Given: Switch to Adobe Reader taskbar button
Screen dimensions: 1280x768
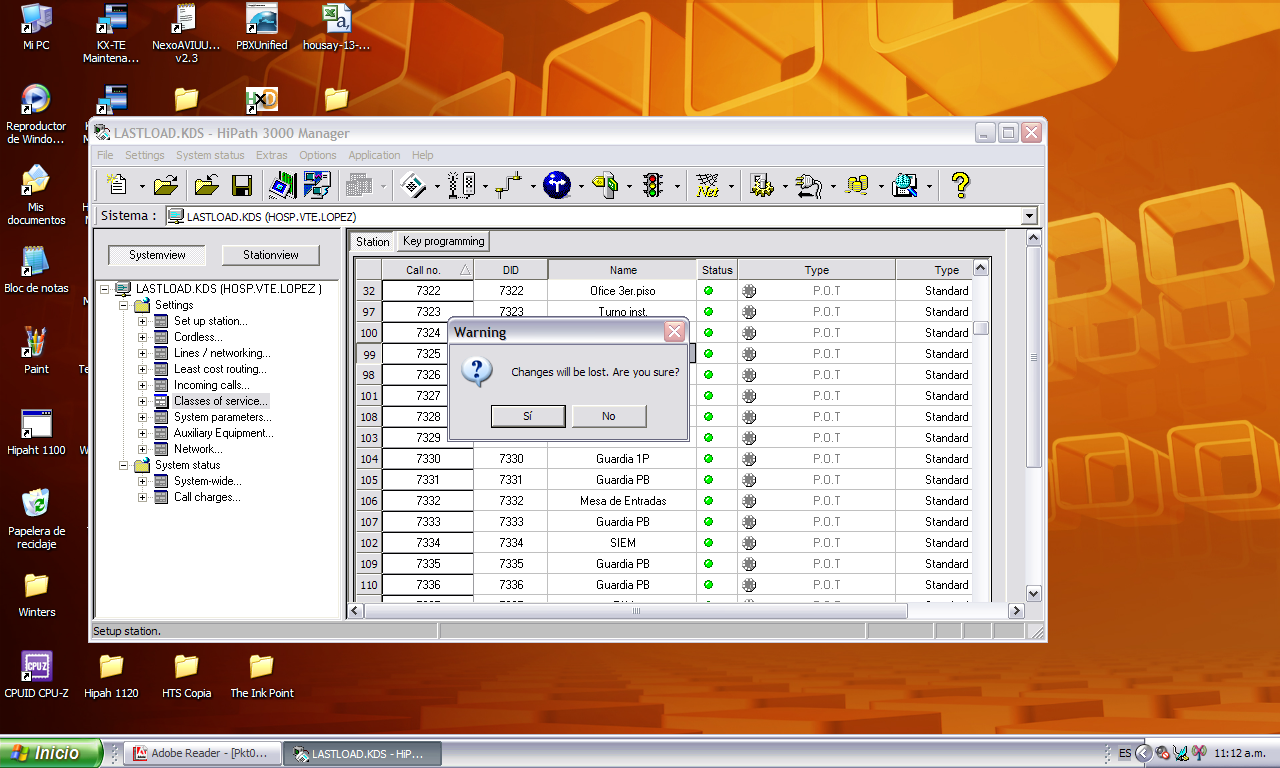Looking at the screenshot, I should click(x=202, y=754).
